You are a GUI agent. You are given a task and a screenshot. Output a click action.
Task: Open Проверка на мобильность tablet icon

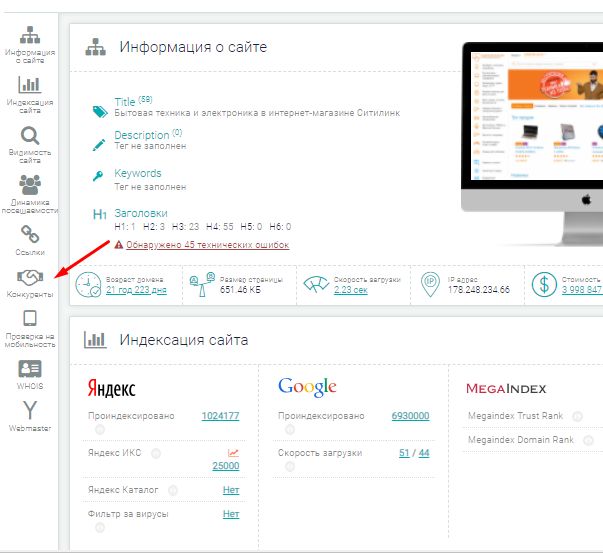click(29, 319)
